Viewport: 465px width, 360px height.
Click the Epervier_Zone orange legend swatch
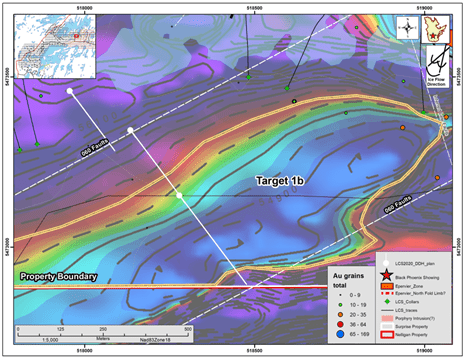(387, 286)
